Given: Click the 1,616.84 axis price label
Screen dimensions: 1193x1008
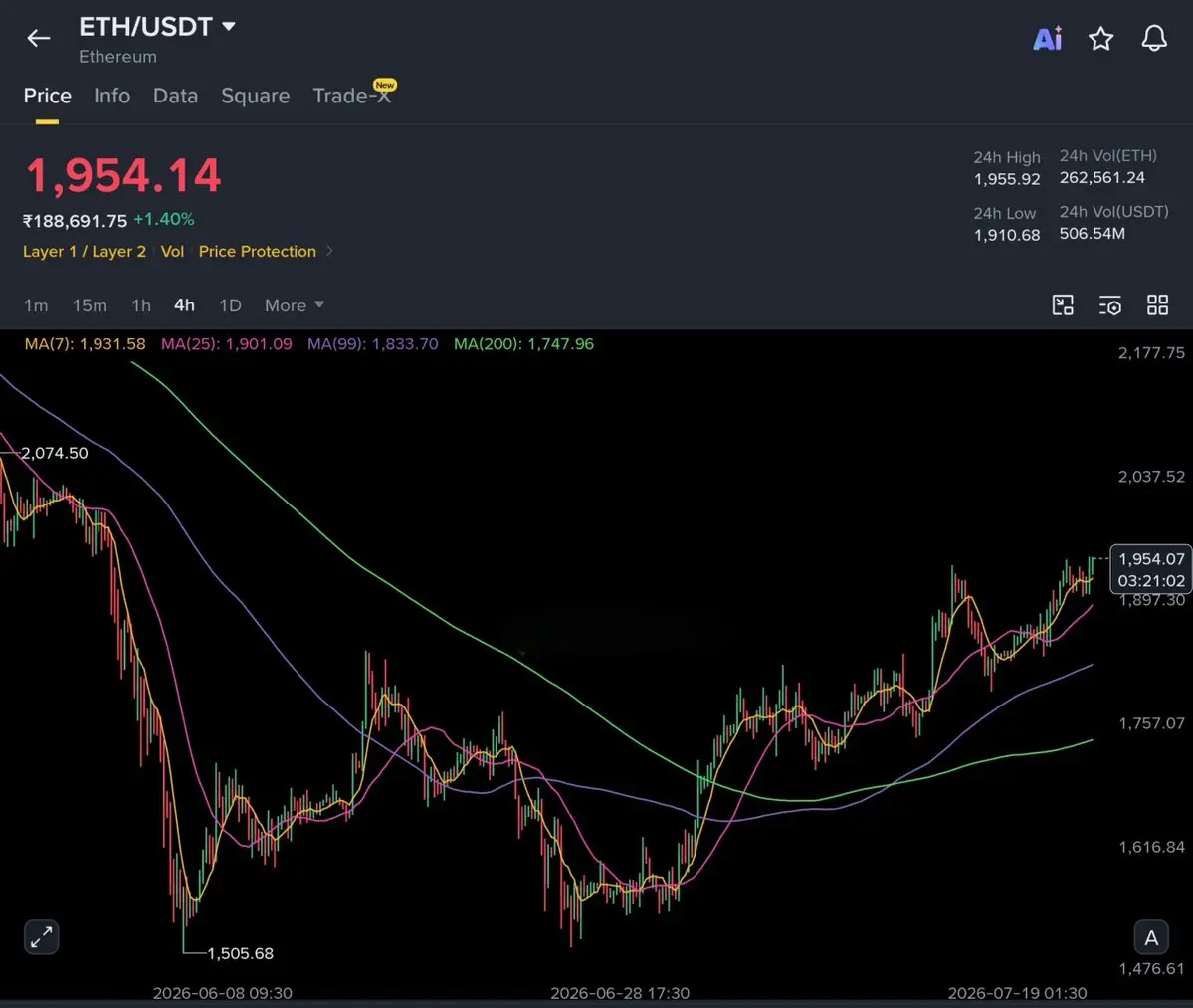Looking at the screenshot, I should [1151, 847].
